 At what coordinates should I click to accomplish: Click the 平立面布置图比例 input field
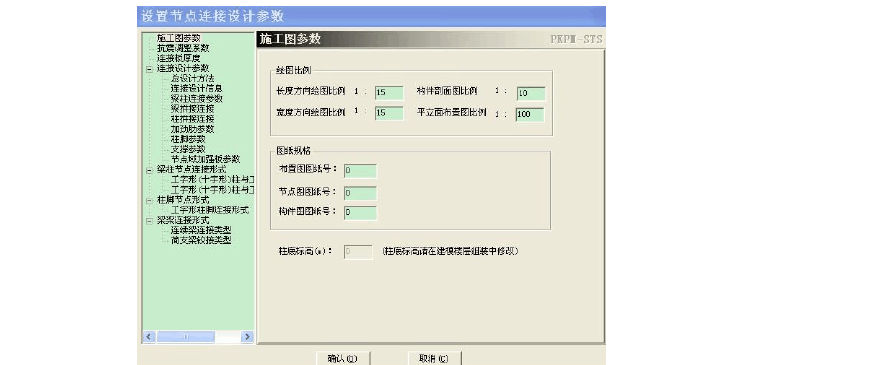point(530,114)
